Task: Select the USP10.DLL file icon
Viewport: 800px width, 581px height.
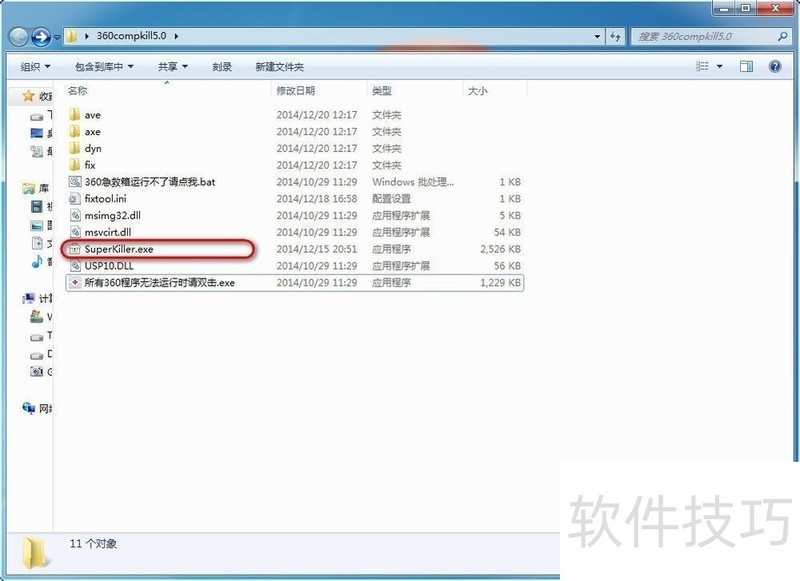Action: click(x=75, y=266)
